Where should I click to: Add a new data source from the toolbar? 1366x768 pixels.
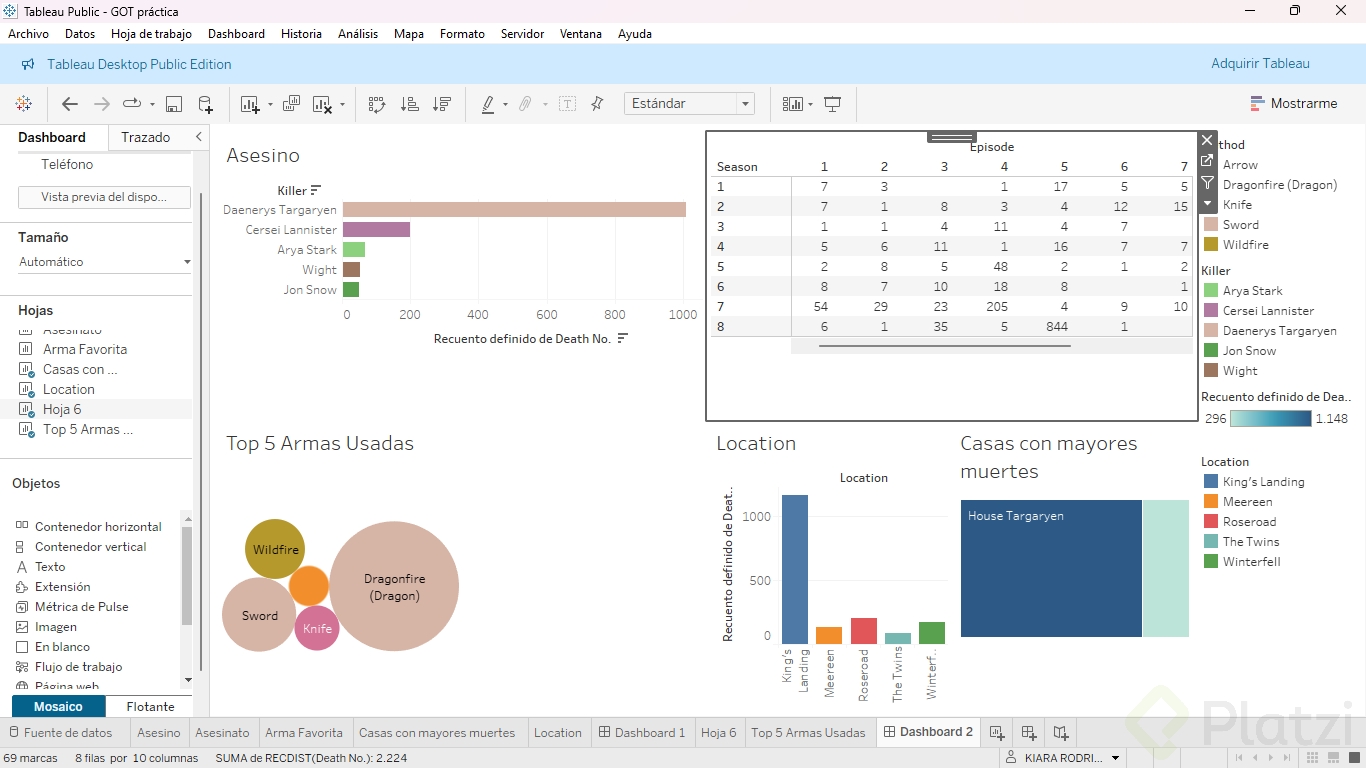pos(205,104)
